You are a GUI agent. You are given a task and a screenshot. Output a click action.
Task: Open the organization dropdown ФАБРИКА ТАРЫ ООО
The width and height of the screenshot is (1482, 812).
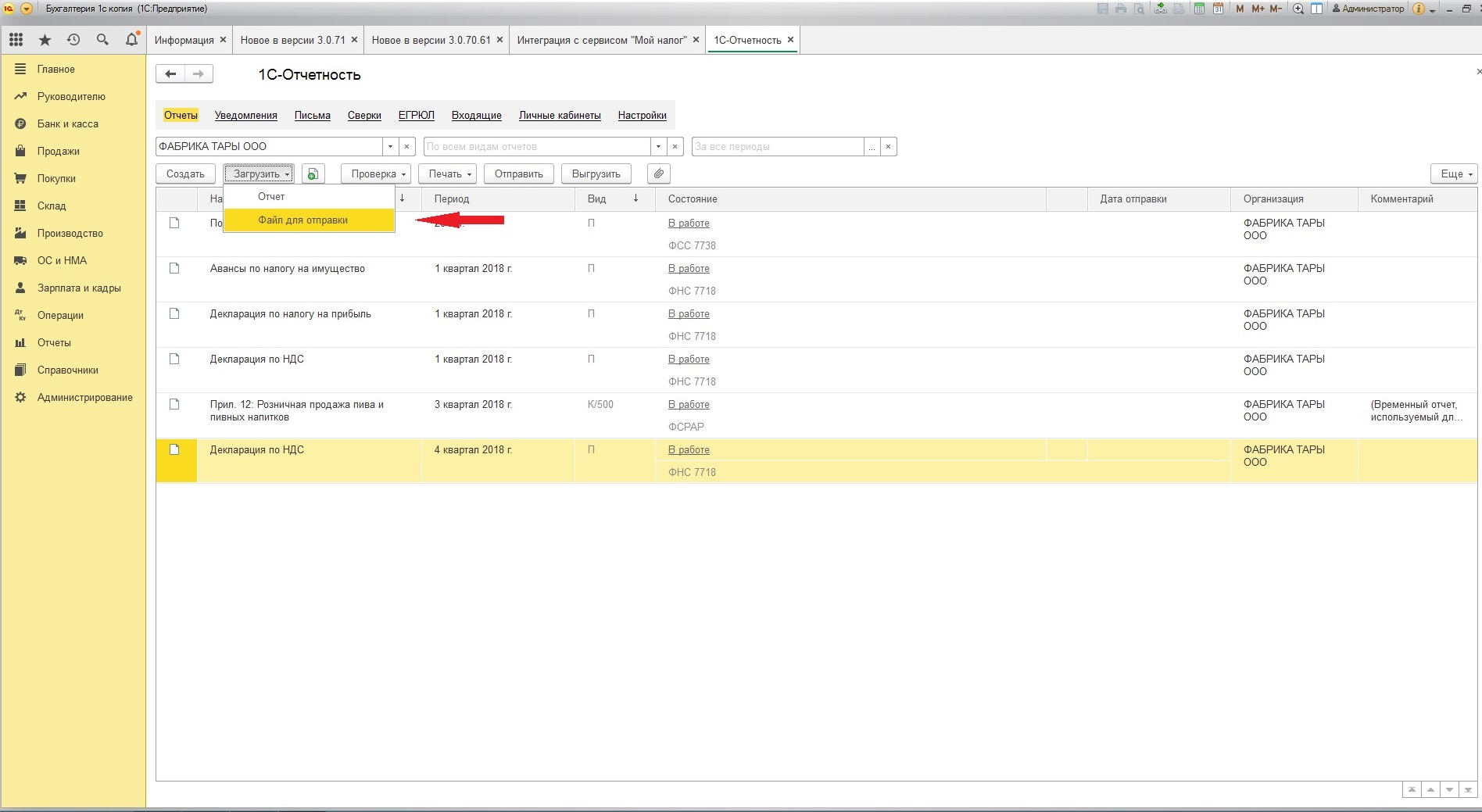390,146
